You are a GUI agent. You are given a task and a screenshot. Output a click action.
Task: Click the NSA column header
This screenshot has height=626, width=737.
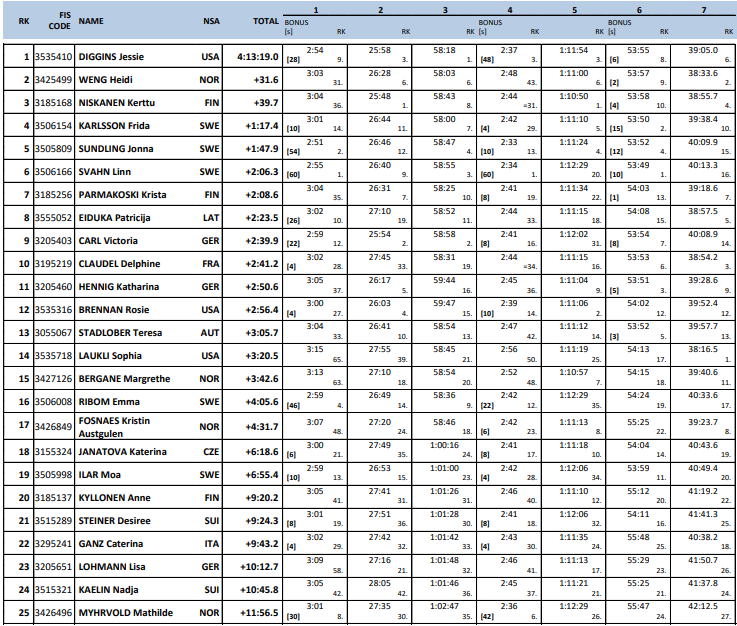coord(211,21)
